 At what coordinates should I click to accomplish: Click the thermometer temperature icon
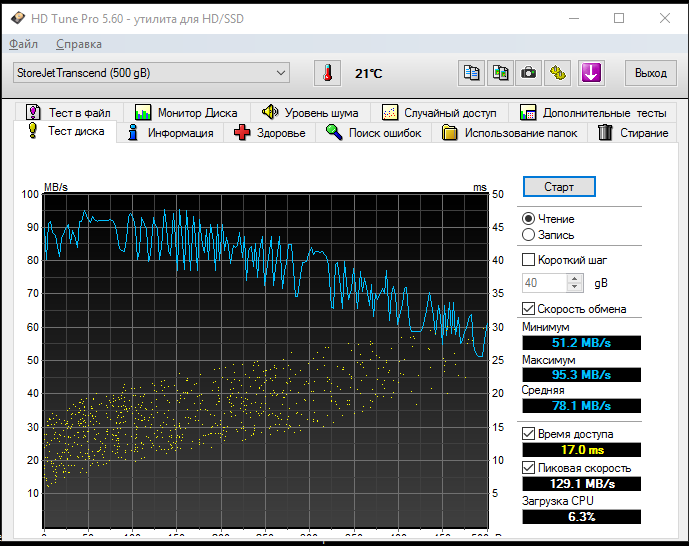(x=327, y=73)
